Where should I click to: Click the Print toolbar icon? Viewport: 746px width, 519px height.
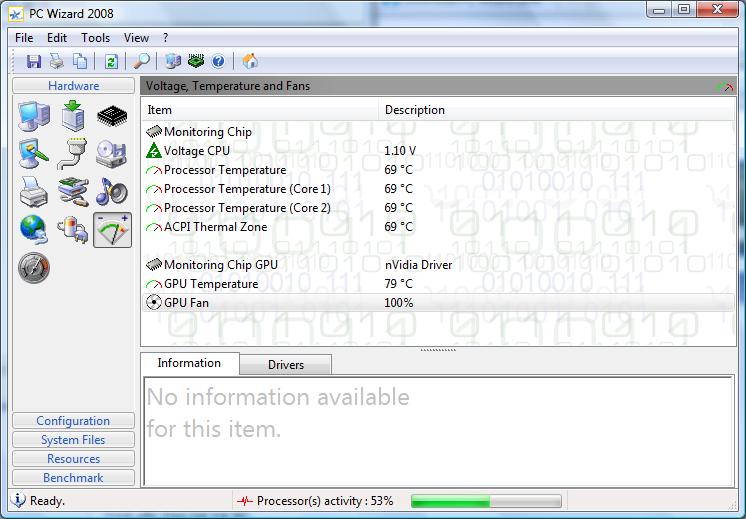click(x=57, y=62)
